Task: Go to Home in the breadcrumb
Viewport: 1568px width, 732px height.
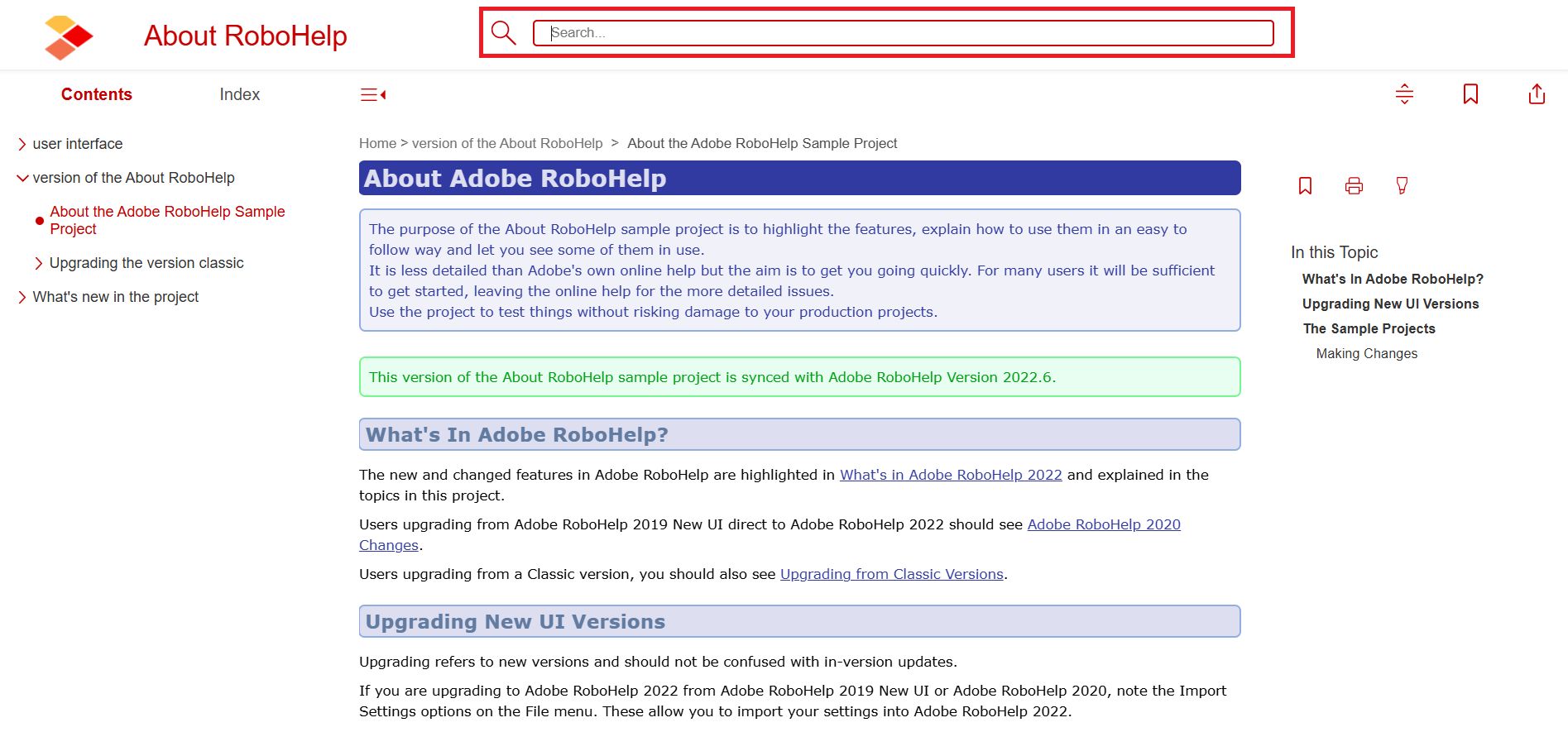Action: point(377,143)
